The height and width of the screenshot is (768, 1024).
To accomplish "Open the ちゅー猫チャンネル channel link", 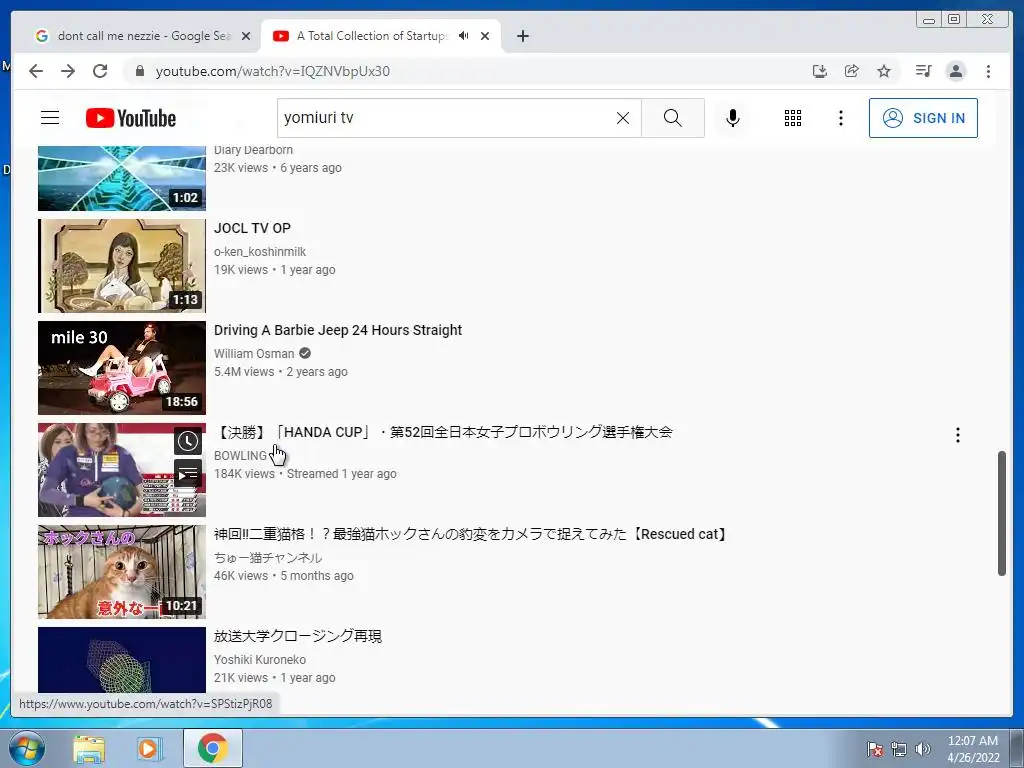I will click(268, 558).
